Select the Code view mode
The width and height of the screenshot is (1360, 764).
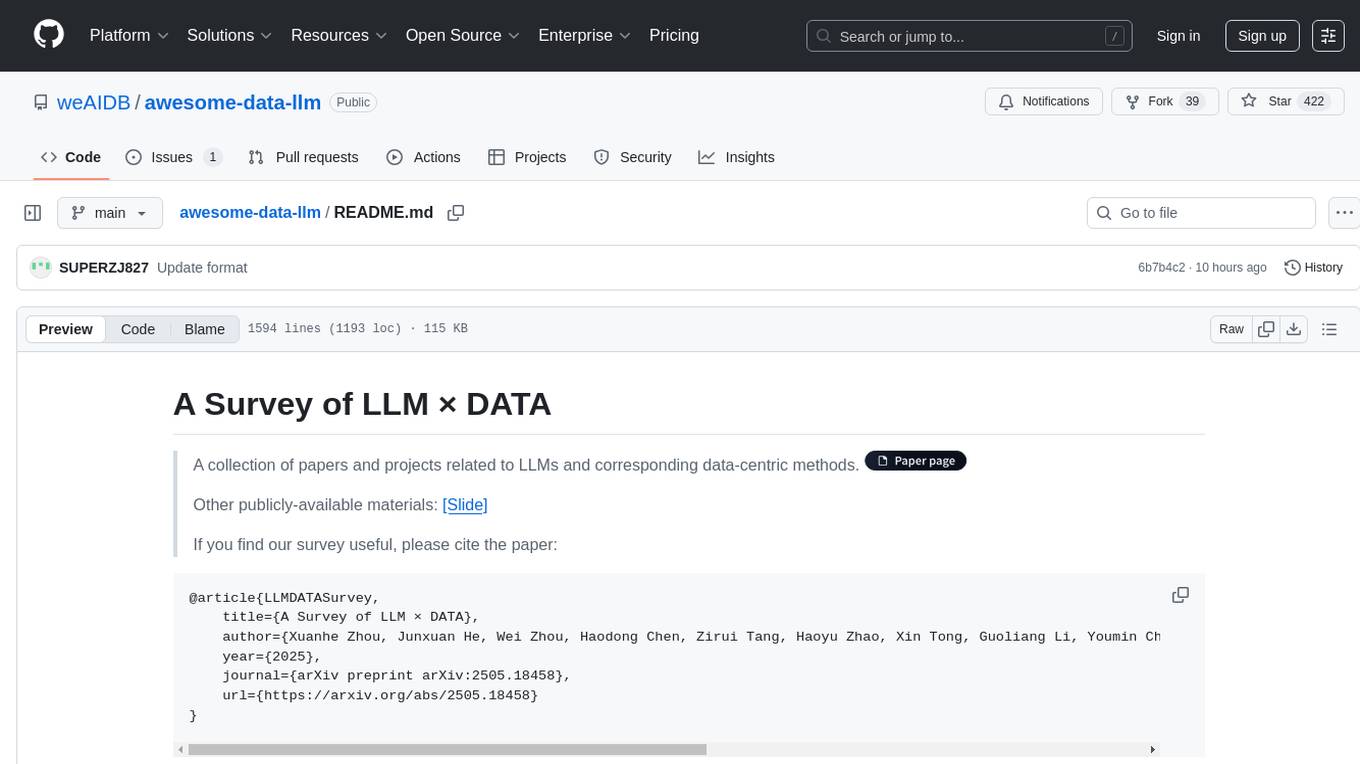point(138,329)
